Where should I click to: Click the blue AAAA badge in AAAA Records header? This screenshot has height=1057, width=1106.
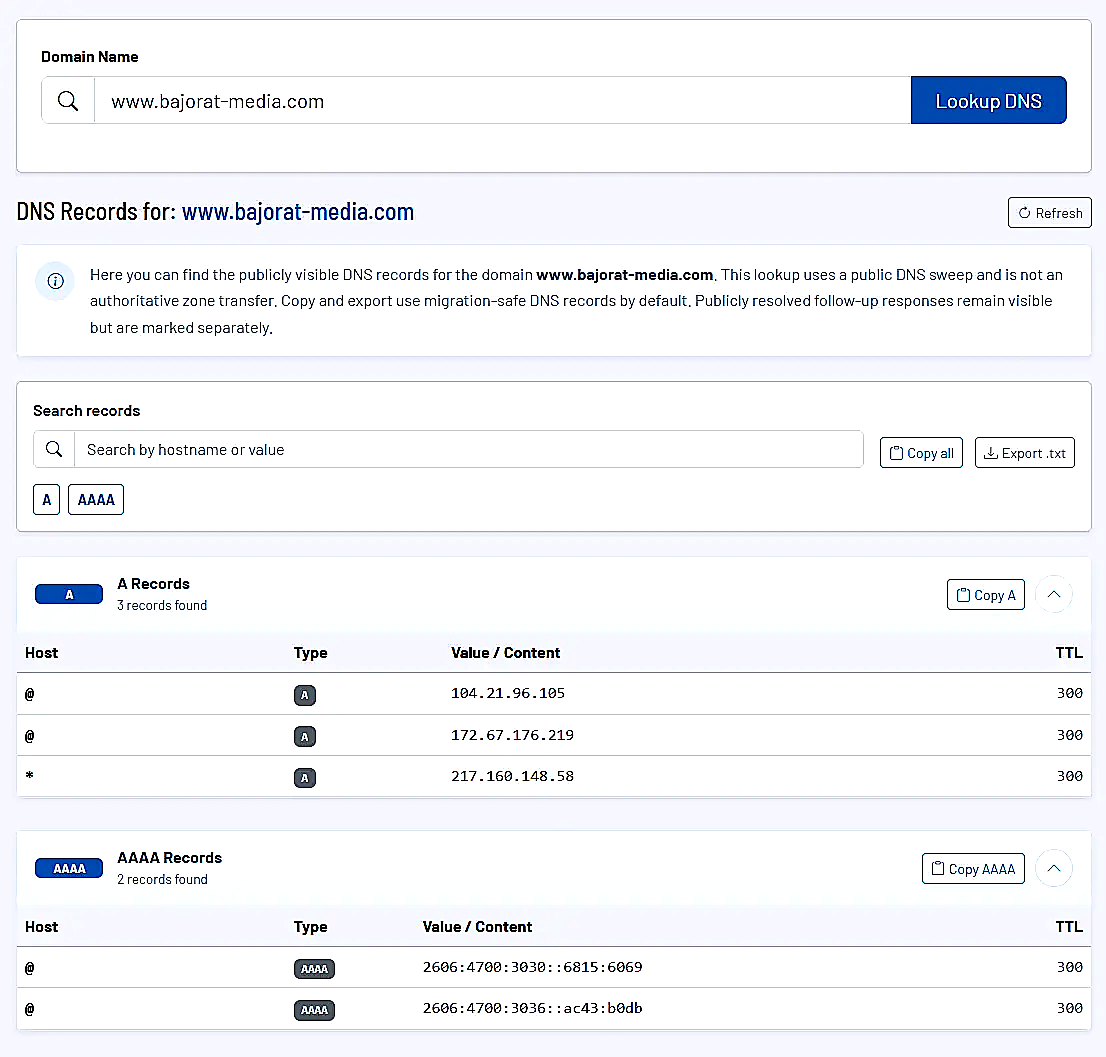pyautogui.click(x=69, y=868)
